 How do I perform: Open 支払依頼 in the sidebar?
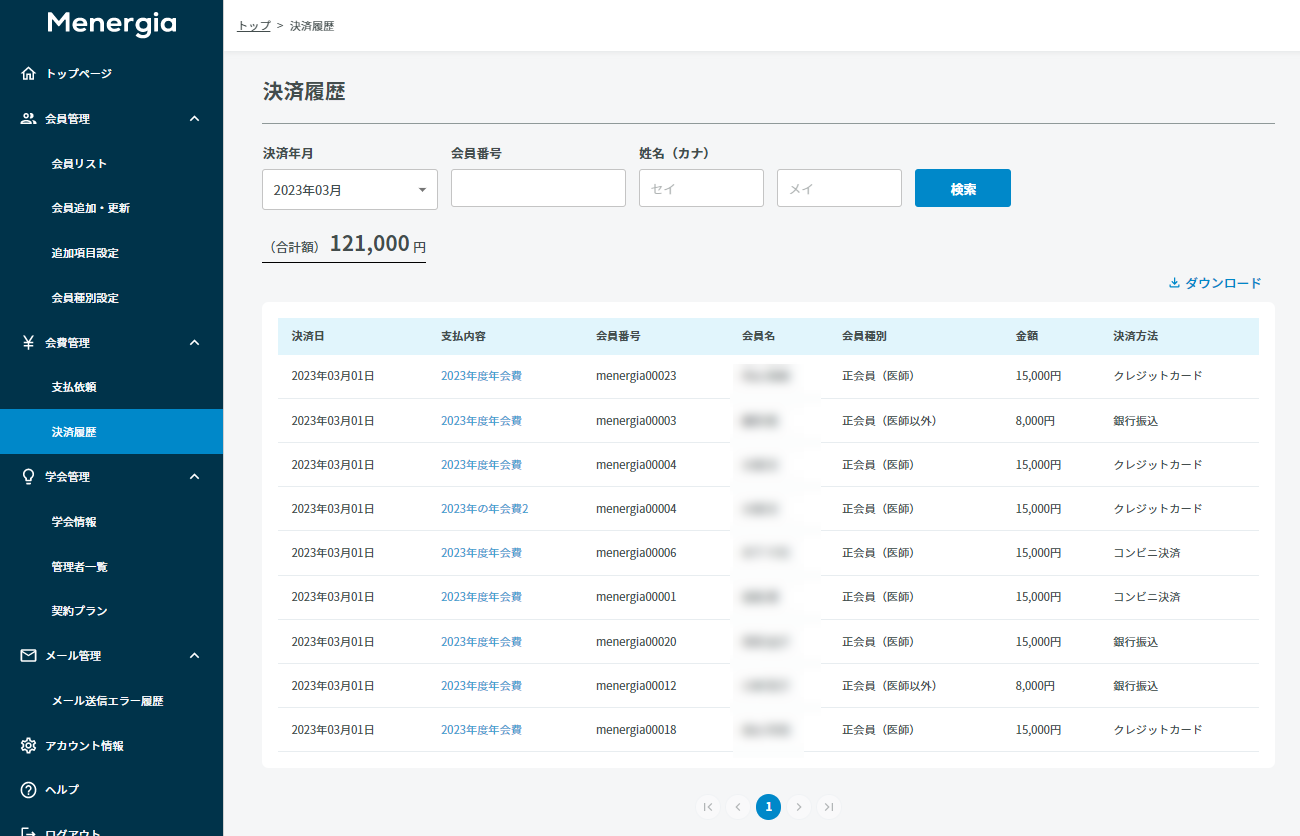74,387
